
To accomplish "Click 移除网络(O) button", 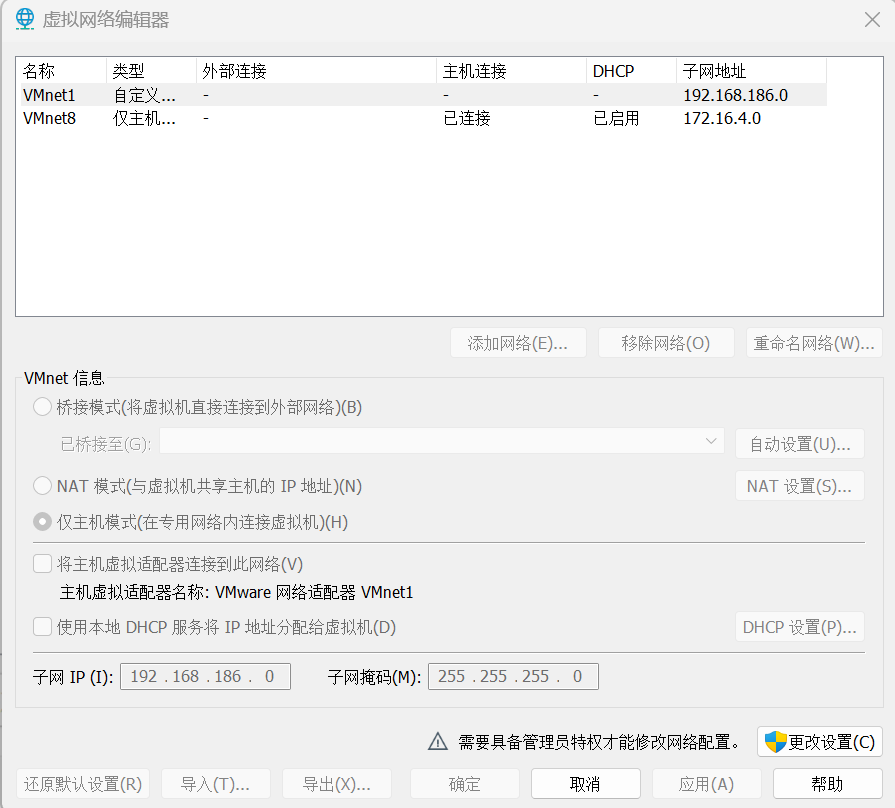I will coord(666,343).
